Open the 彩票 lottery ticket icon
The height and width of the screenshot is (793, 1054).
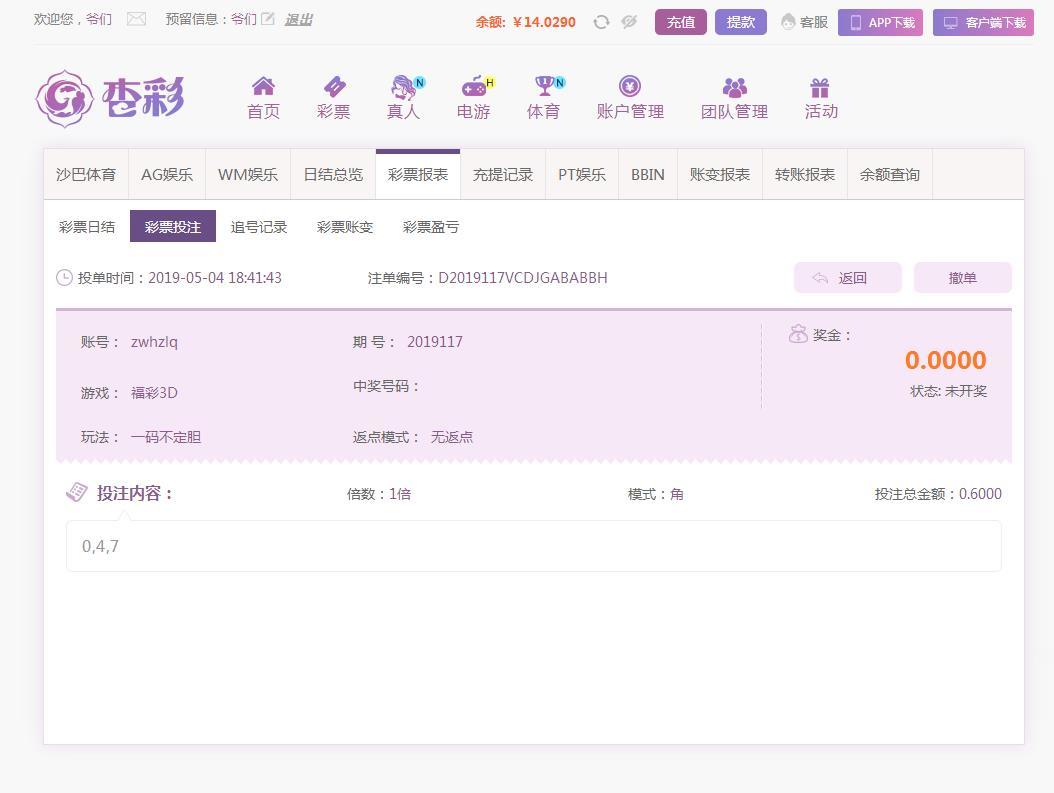[x=333, y=87]
